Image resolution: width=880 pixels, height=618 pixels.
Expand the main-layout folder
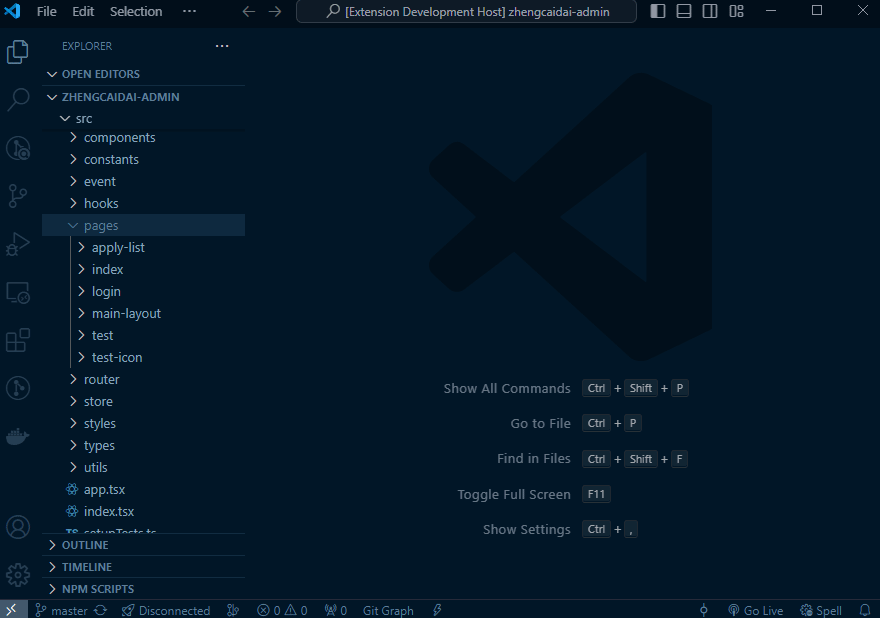144,313
